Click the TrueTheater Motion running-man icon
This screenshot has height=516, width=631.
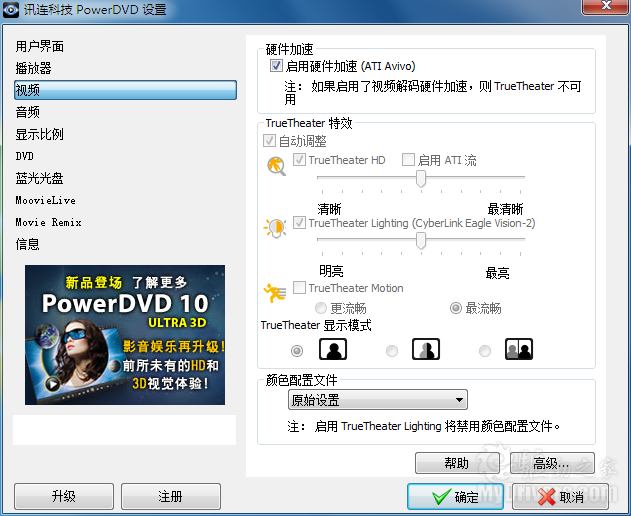[274, 293]
